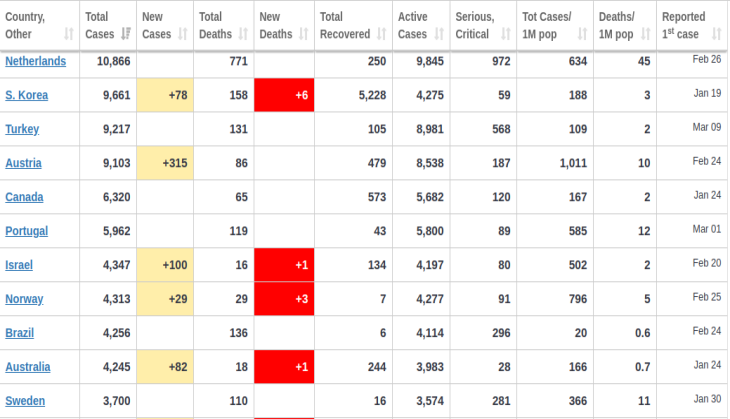
Task: Open the Austria country link
Action: 23,163
